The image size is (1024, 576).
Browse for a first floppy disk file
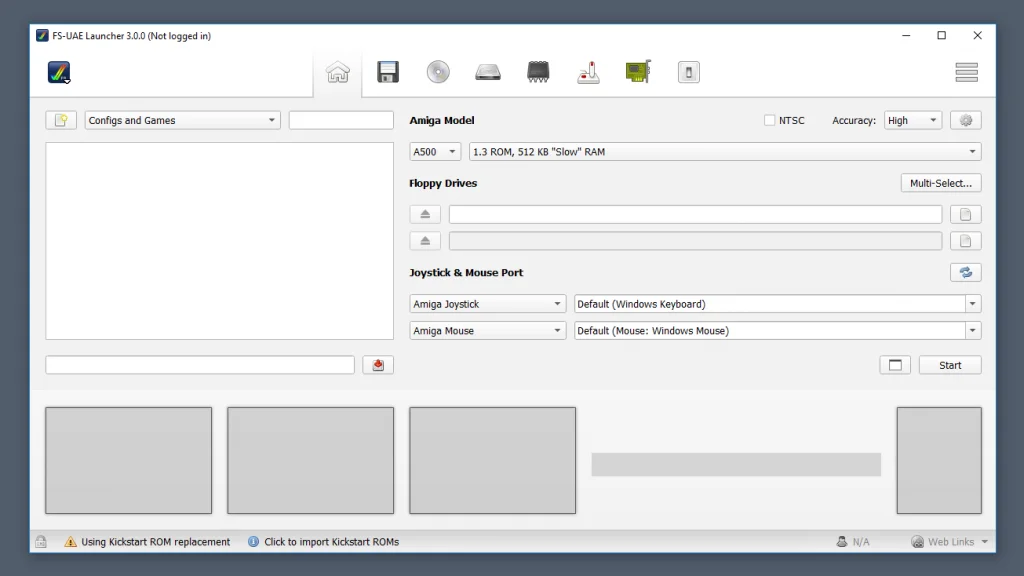(x=966, y=214)
